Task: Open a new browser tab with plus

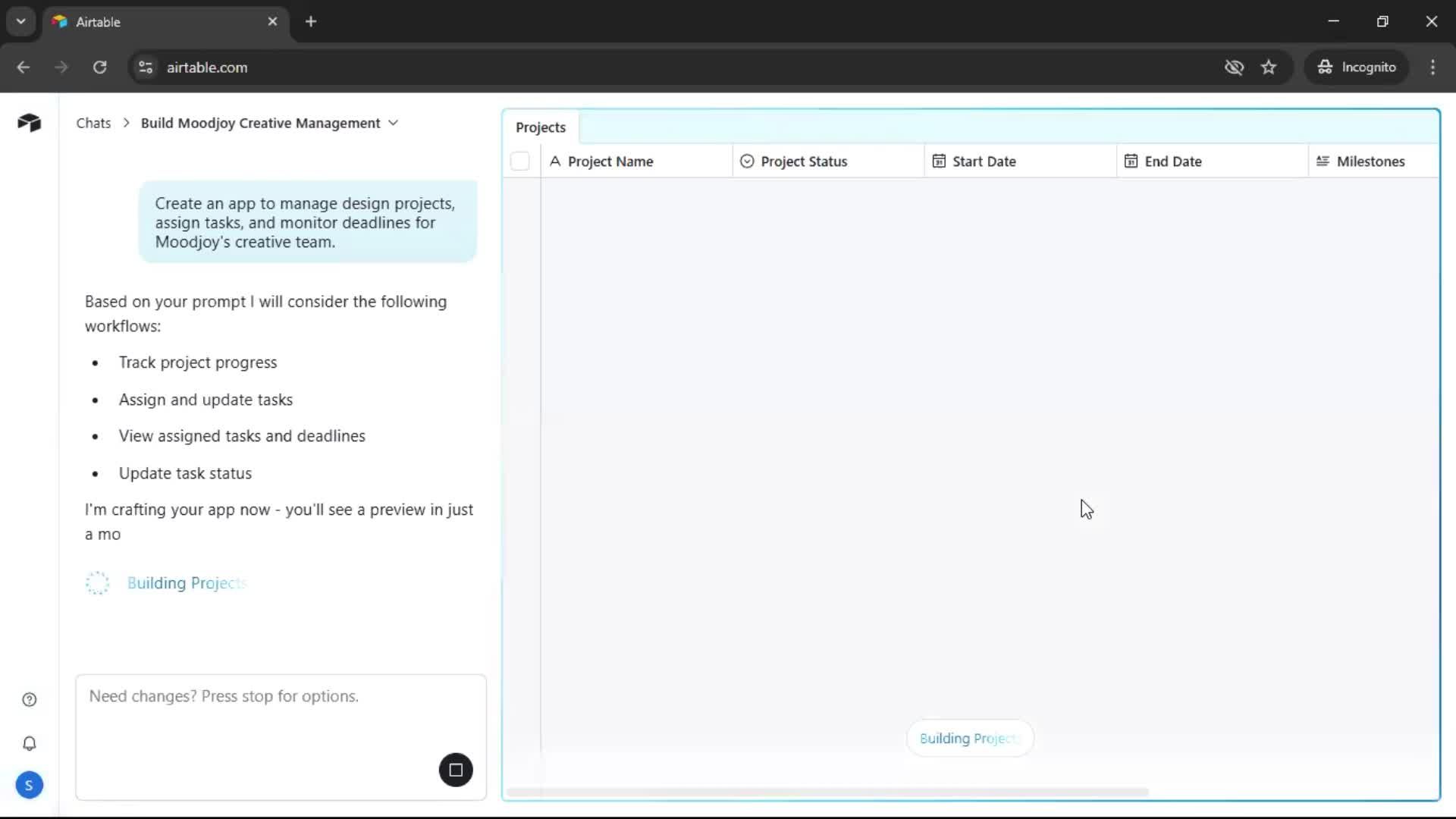Action: point(311,22)
